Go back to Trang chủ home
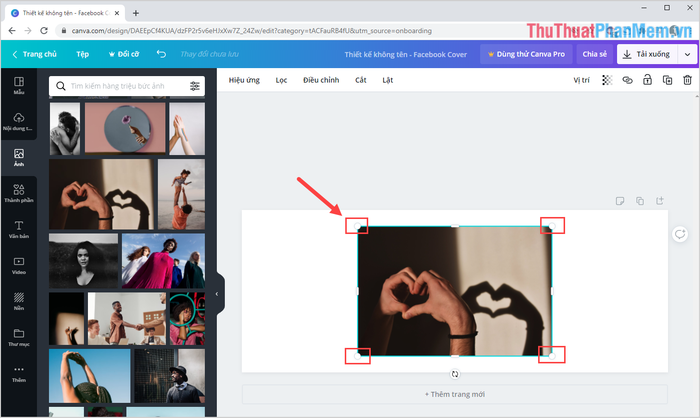The width and height of the screenshot is (700, 418). 34,54
